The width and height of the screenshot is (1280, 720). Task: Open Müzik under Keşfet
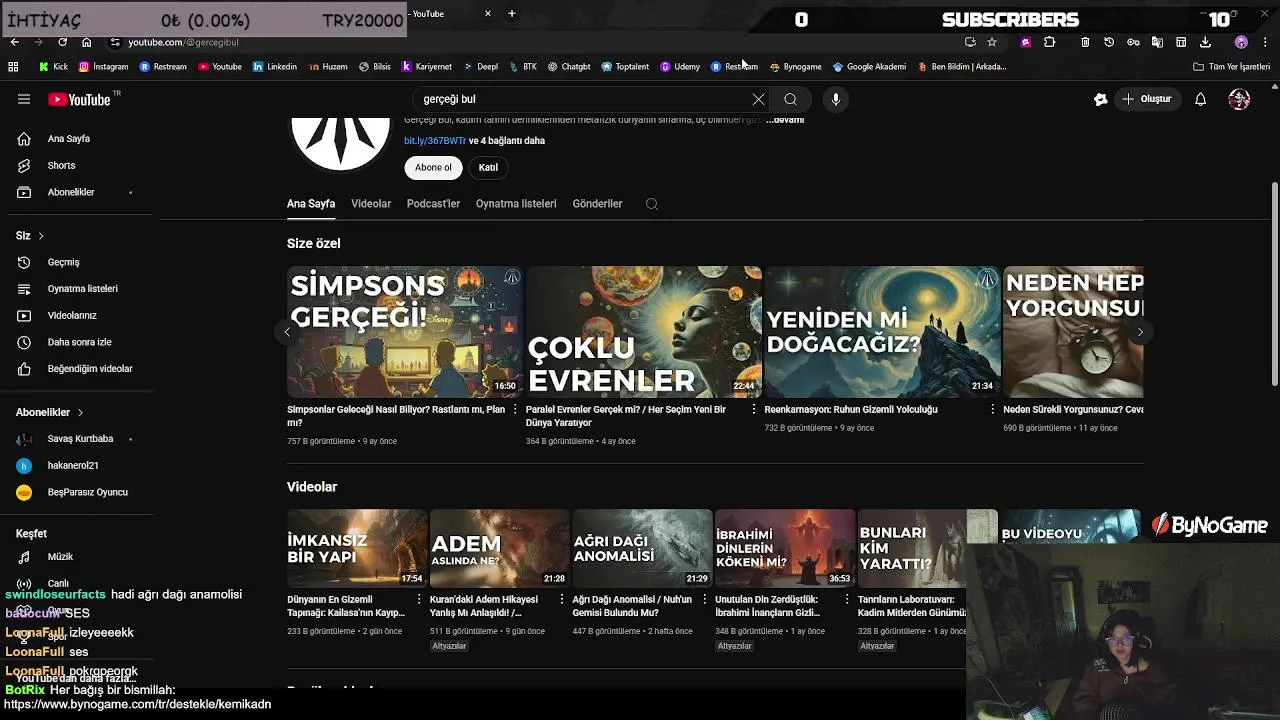click(60, 557)
